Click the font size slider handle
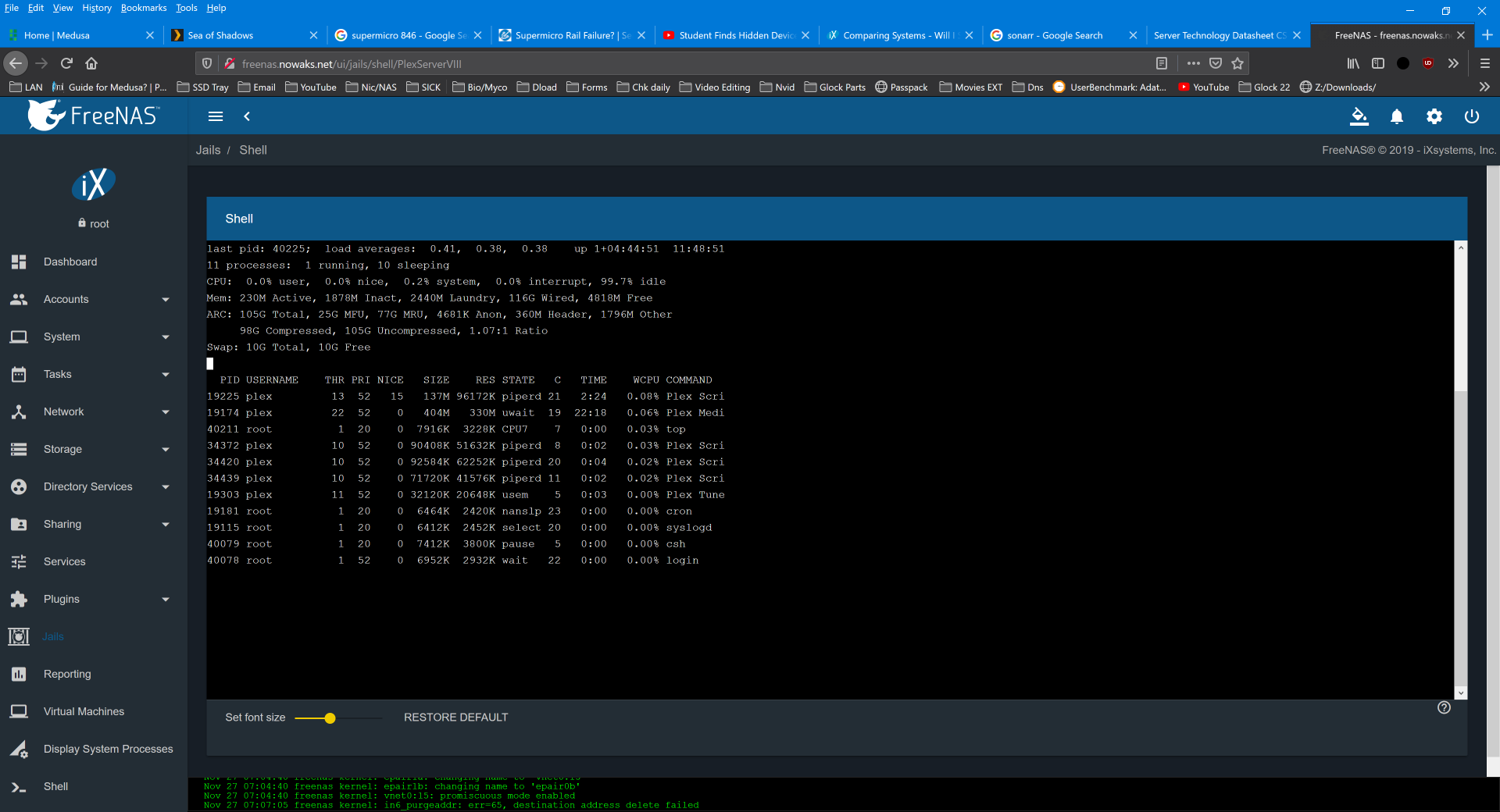1500x812 pixels. (x=330, y=718)
